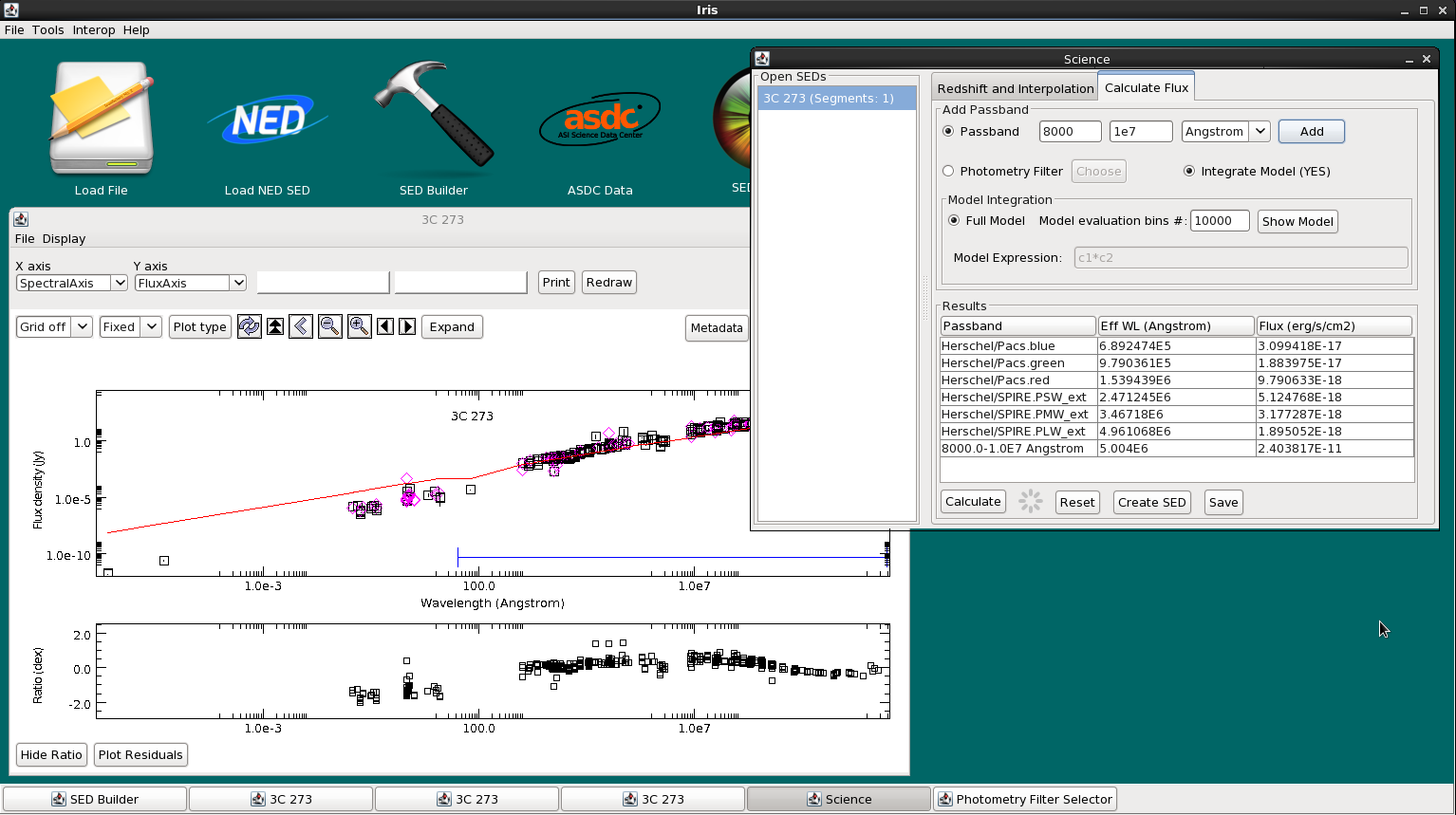The width and height of the screenshot is (1456, 815).
Task: Click the 3C 273 plot window icon
Action: click(21, 219)
